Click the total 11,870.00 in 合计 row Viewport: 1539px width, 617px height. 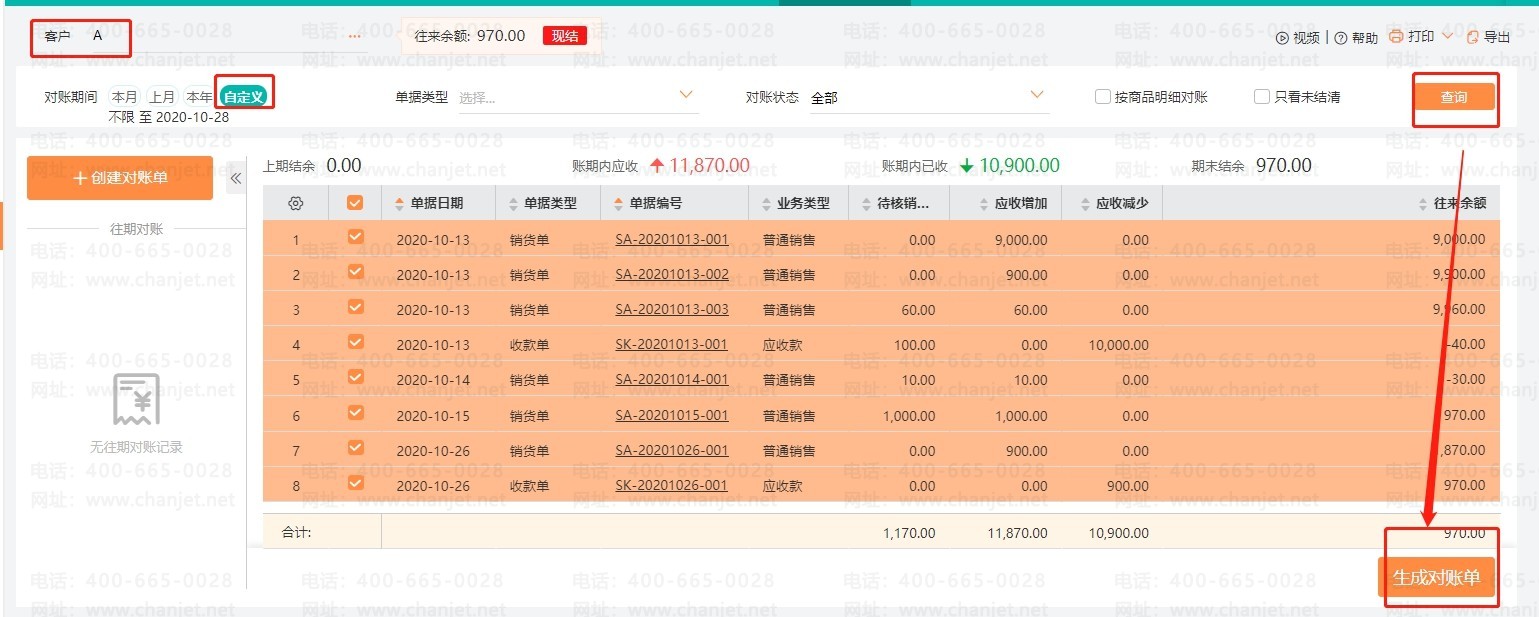[1017, 533]
